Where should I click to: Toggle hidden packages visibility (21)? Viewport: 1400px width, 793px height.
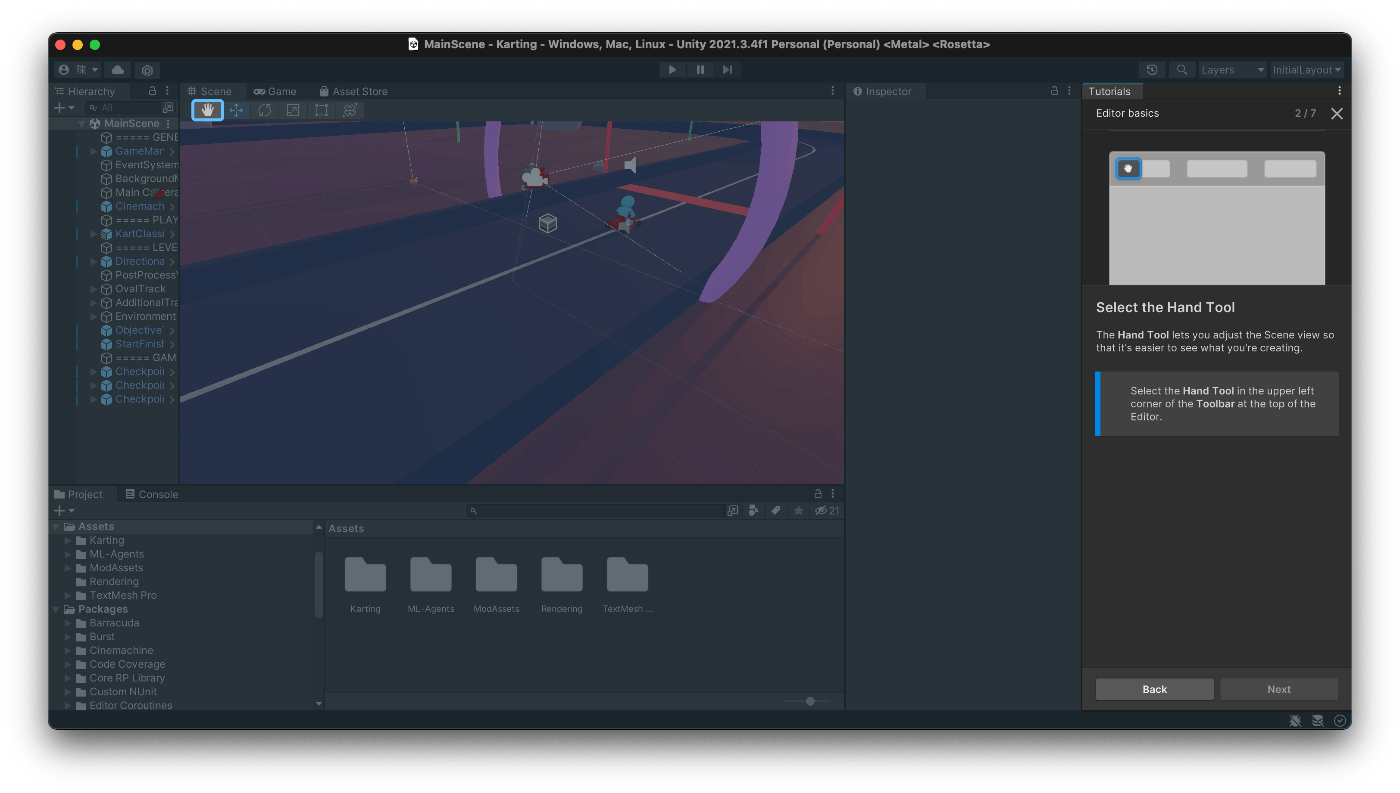coord(827,510)
